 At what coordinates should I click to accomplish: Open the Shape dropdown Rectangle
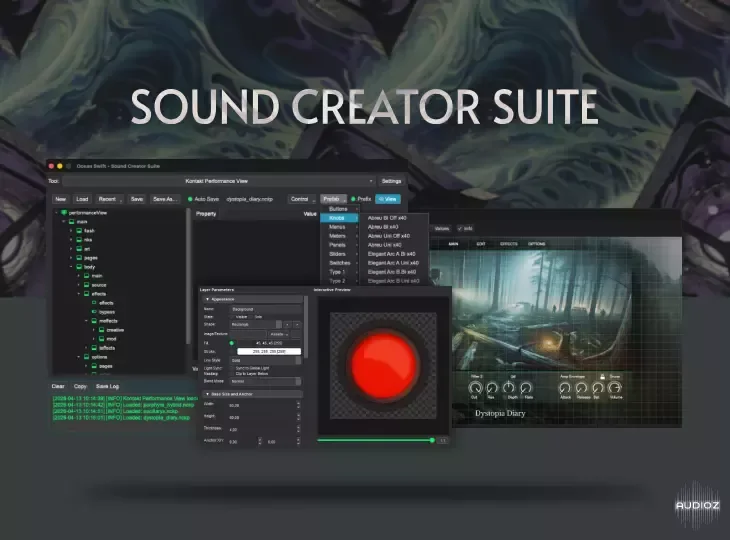tap(256, 324)
